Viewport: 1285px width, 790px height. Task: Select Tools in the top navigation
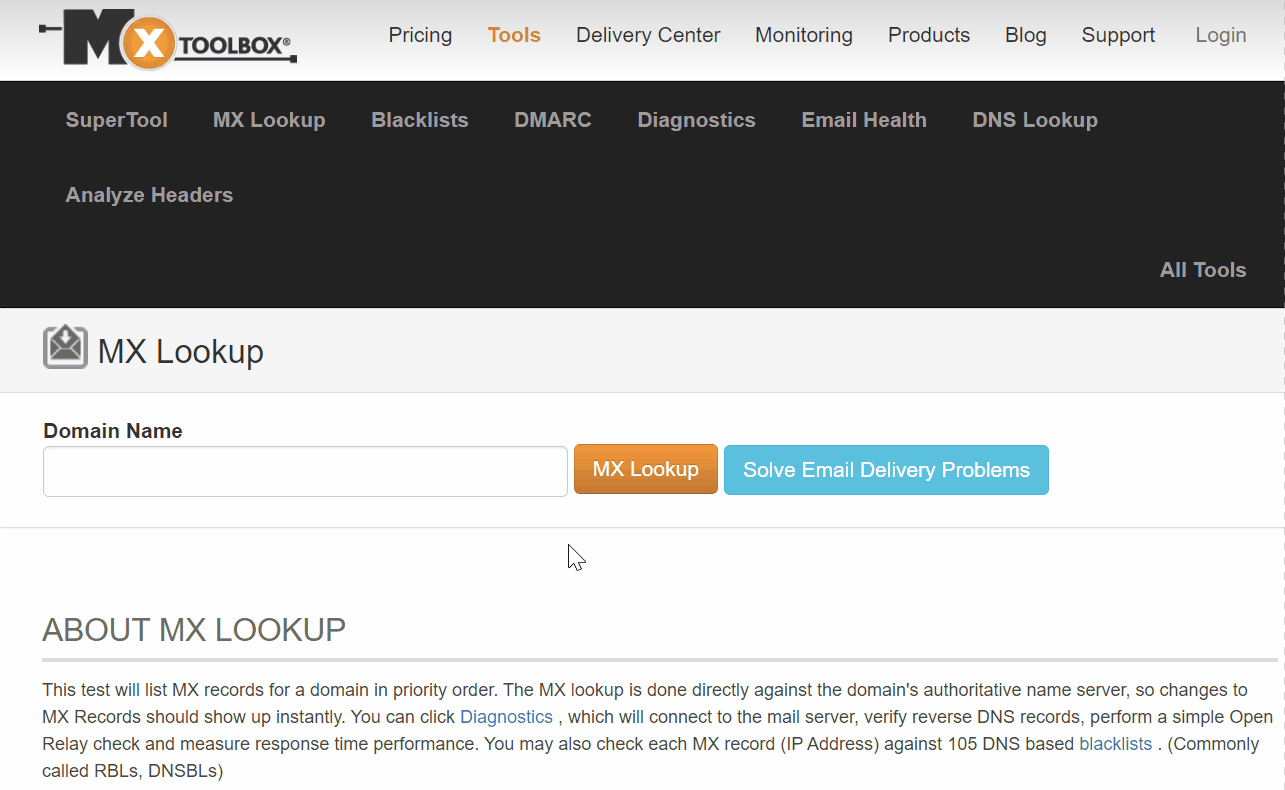[514, 35]
